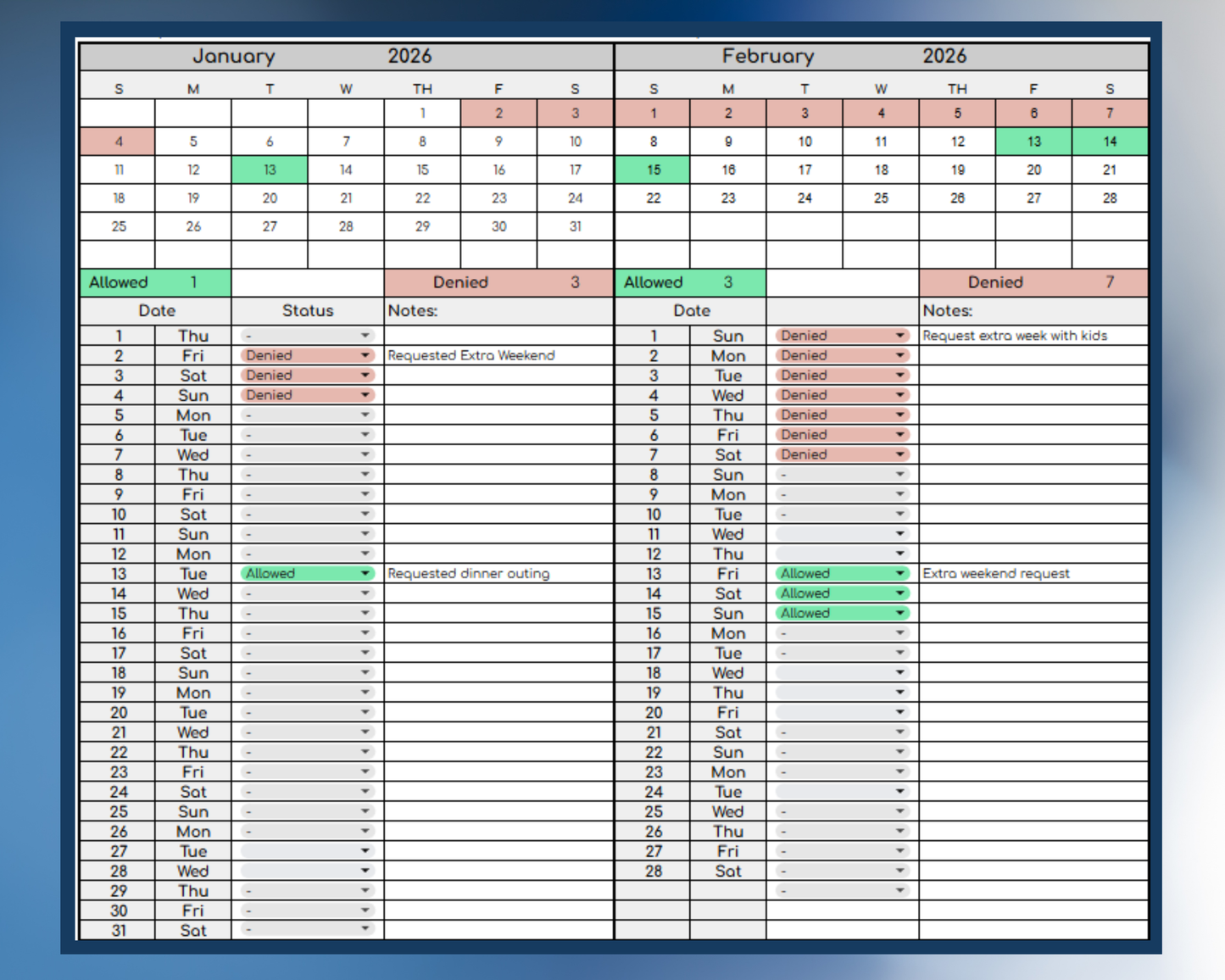Viewport: 1225px width, 980px height.
Task: Select February calendar day 7 red cell
Action: pos(1110,113)
